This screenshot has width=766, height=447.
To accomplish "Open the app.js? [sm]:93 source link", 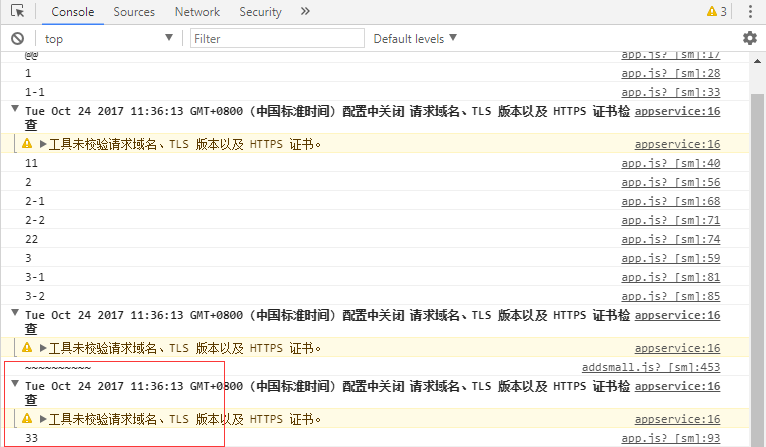I will (670, 438).
